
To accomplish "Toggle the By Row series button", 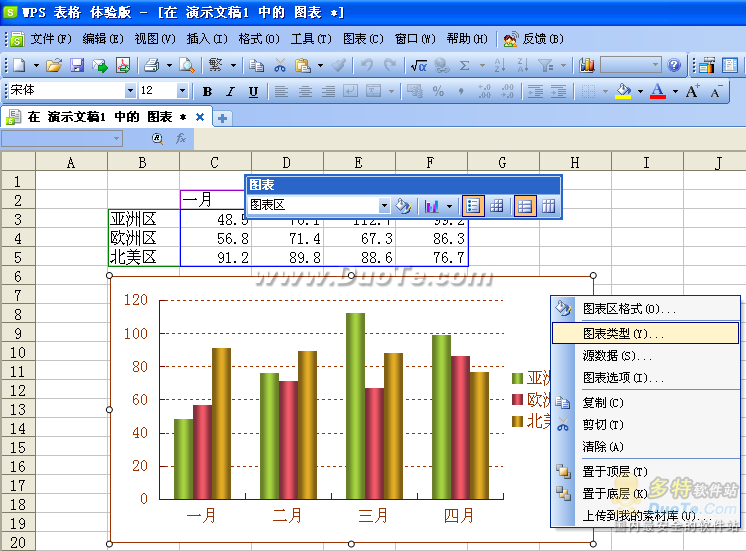I will (525, 206).
